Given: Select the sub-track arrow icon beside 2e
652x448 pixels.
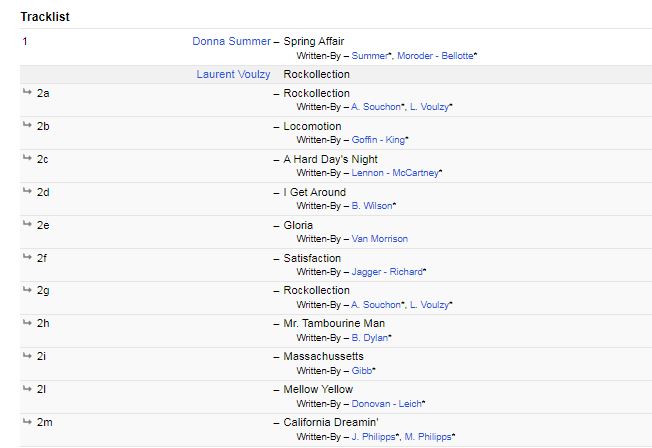Looking at the screenshot, I should click(27, 225).
